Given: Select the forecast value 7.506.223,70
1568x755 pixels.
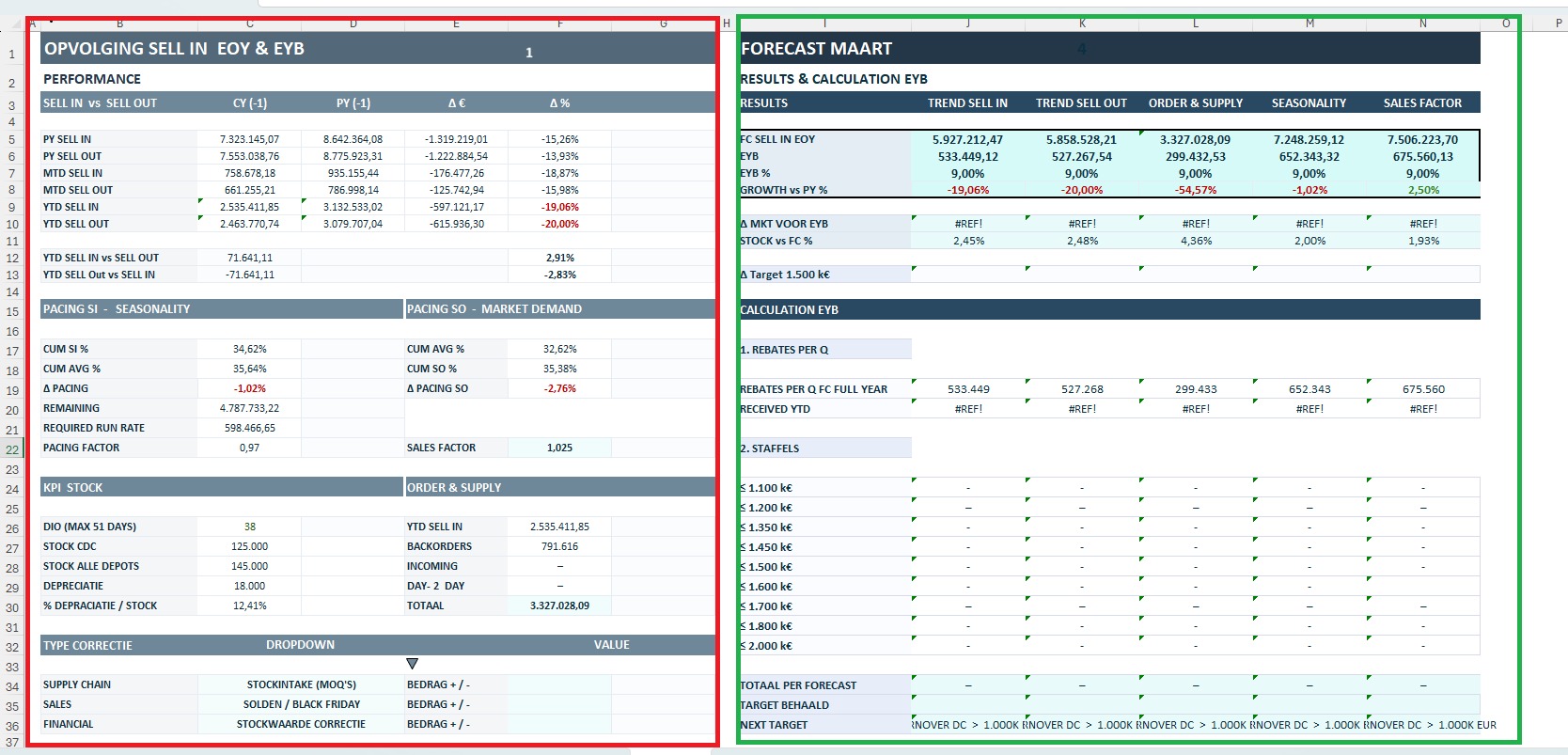Looking at the screenshot, I should pos(1422,139).
